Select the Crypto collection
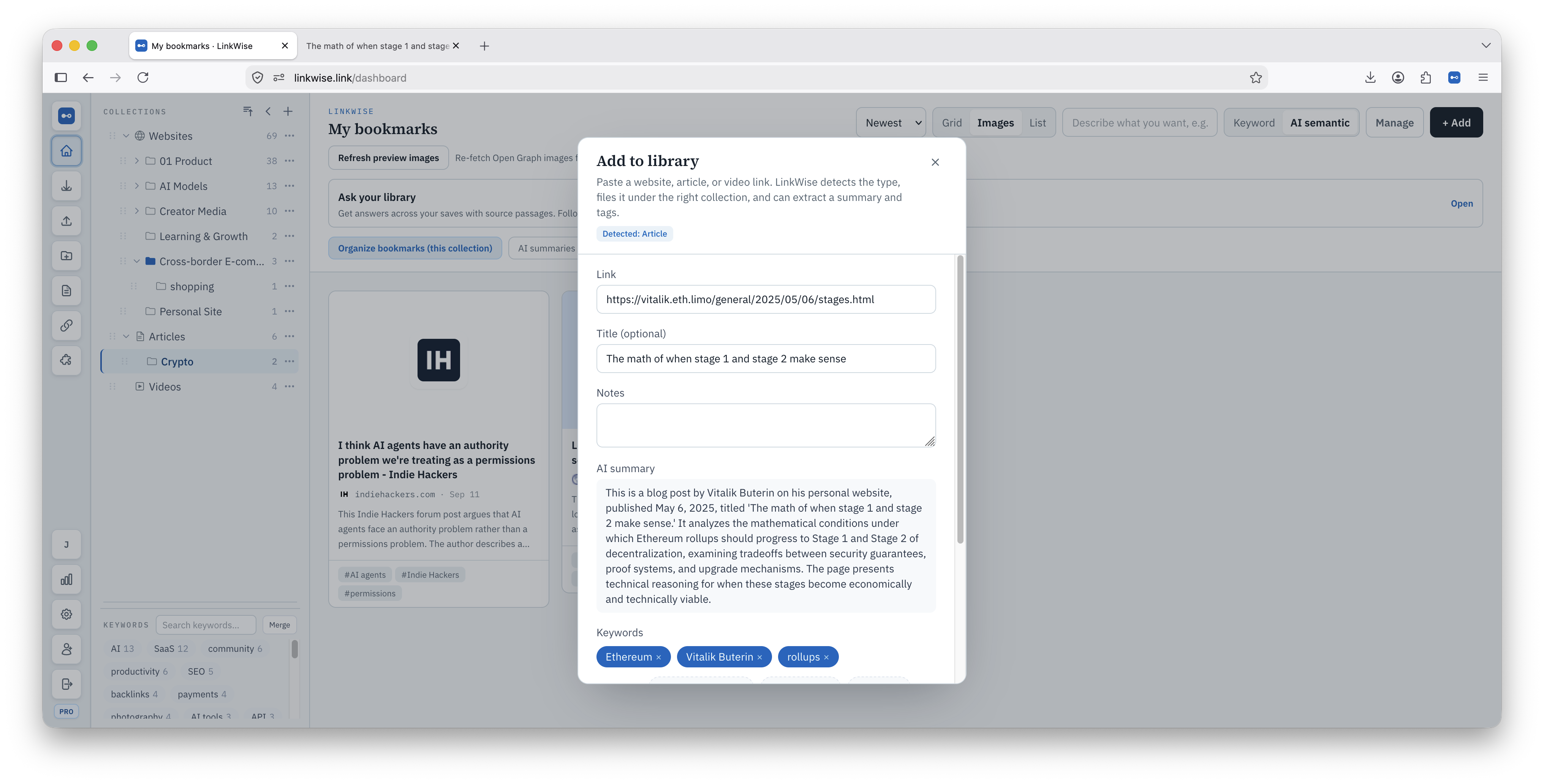Image resolution: width=1544 pixels, height=784 pixels. (199, 362)
